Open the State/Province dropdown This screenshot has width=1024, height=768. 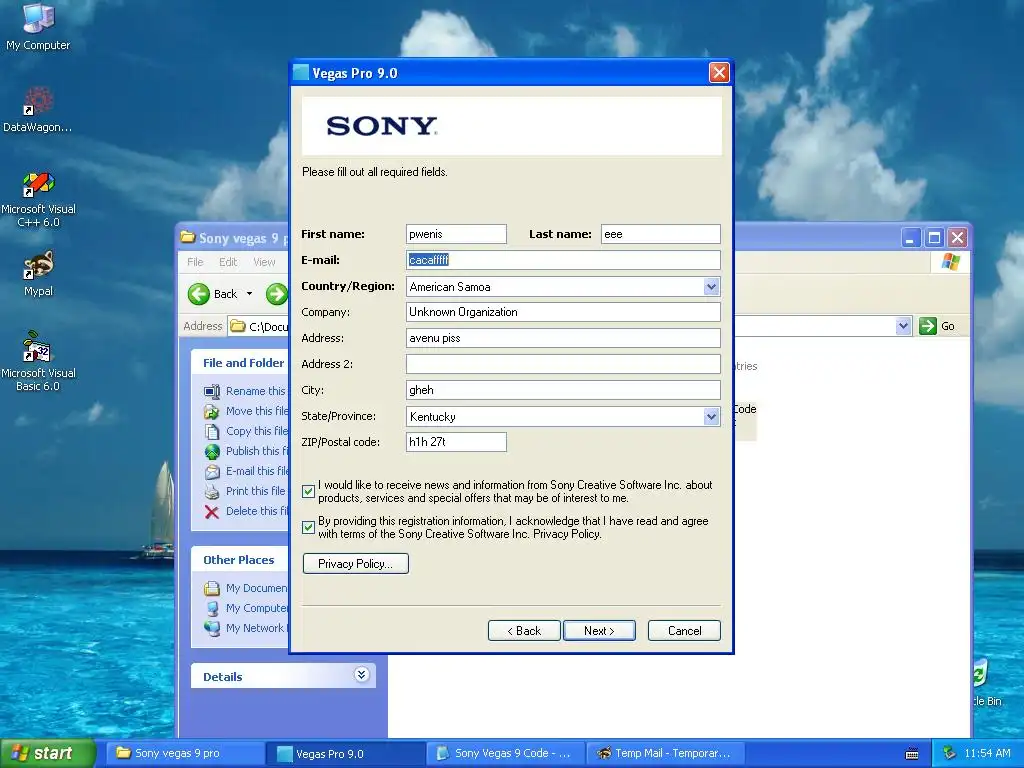[x=711, y=416]
